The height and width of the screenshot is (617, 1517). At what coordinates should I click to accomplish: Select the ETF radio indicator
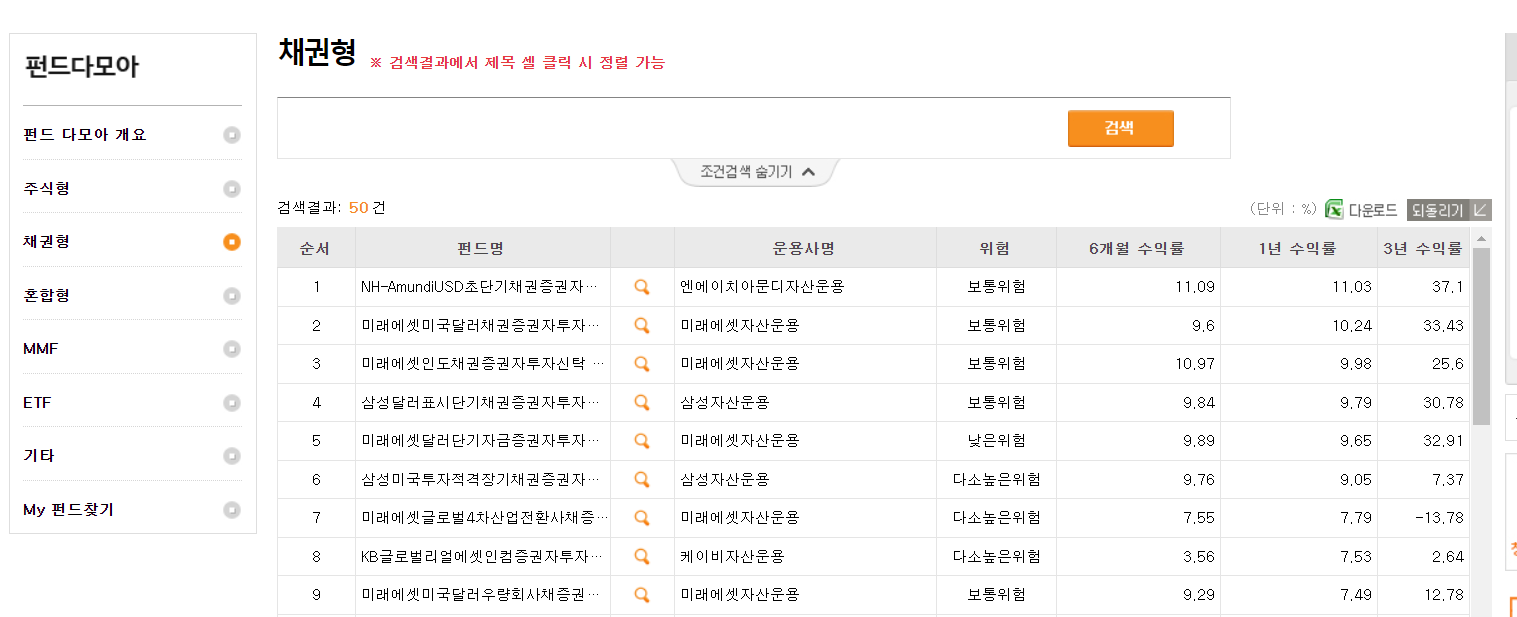[232, 402]
